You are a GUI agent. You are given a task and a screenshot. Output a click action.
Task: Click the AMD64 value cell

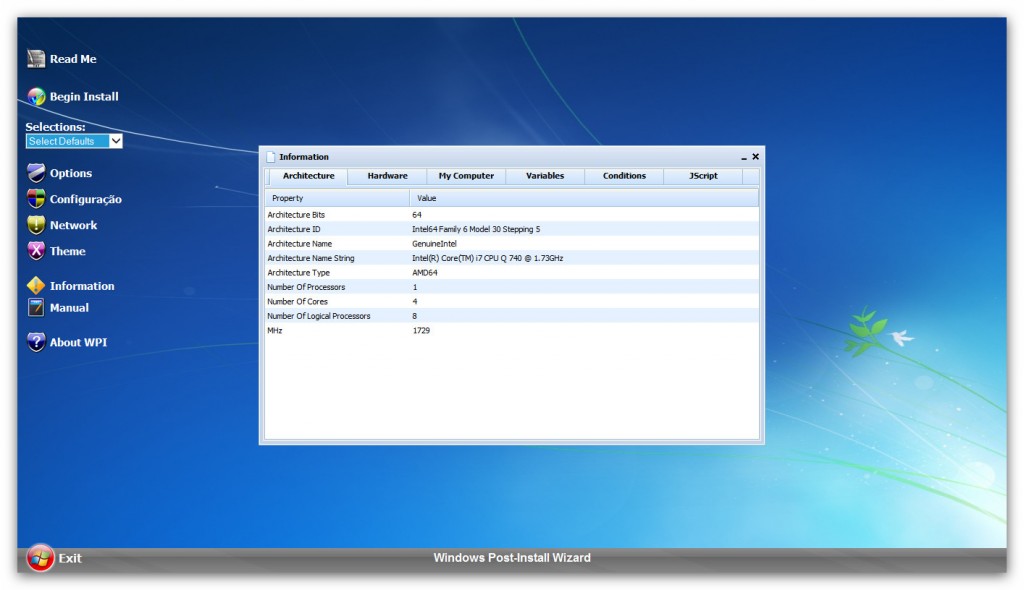click(424, 272)
